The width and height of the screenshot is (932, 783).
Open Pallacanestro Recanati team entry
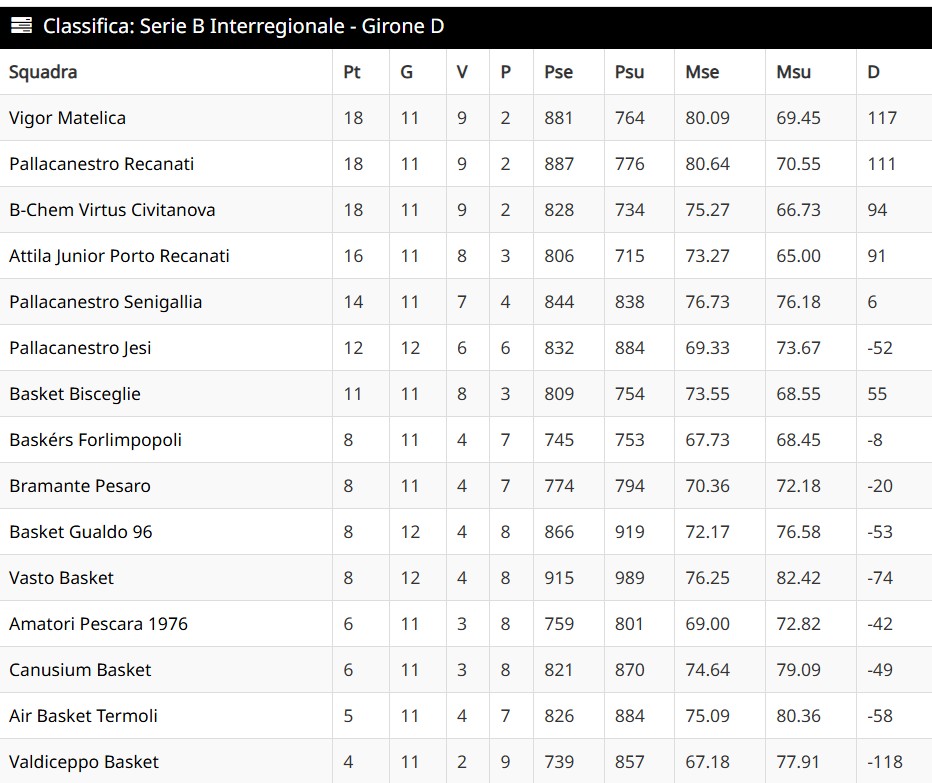pyautogui.click(x=101, y=164)
